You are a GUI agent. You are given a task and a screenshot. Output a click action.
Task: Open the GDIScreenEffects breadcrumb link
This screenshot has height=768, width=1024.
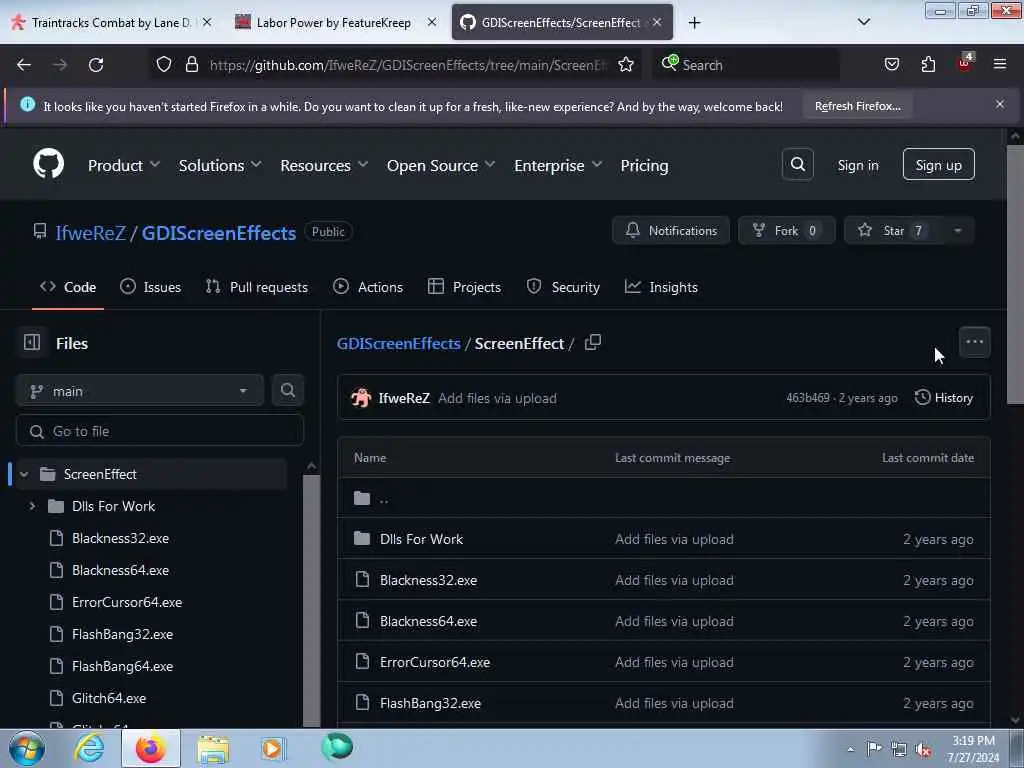pos(398,344)
